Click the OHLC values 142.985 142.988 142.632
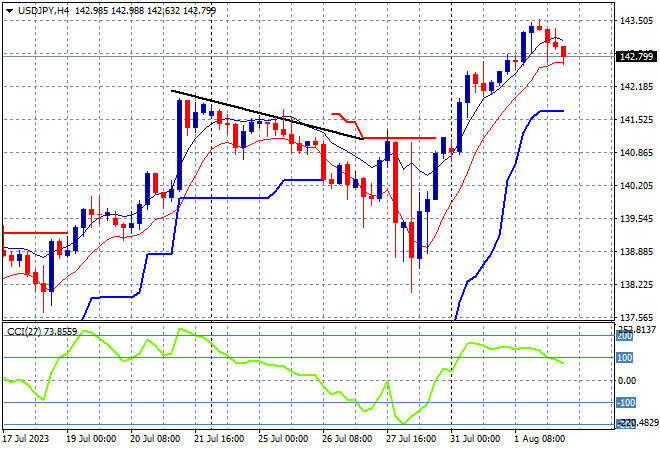Image resolution: width=660 pixels, height=450 pixels. (x=128, y=11)
